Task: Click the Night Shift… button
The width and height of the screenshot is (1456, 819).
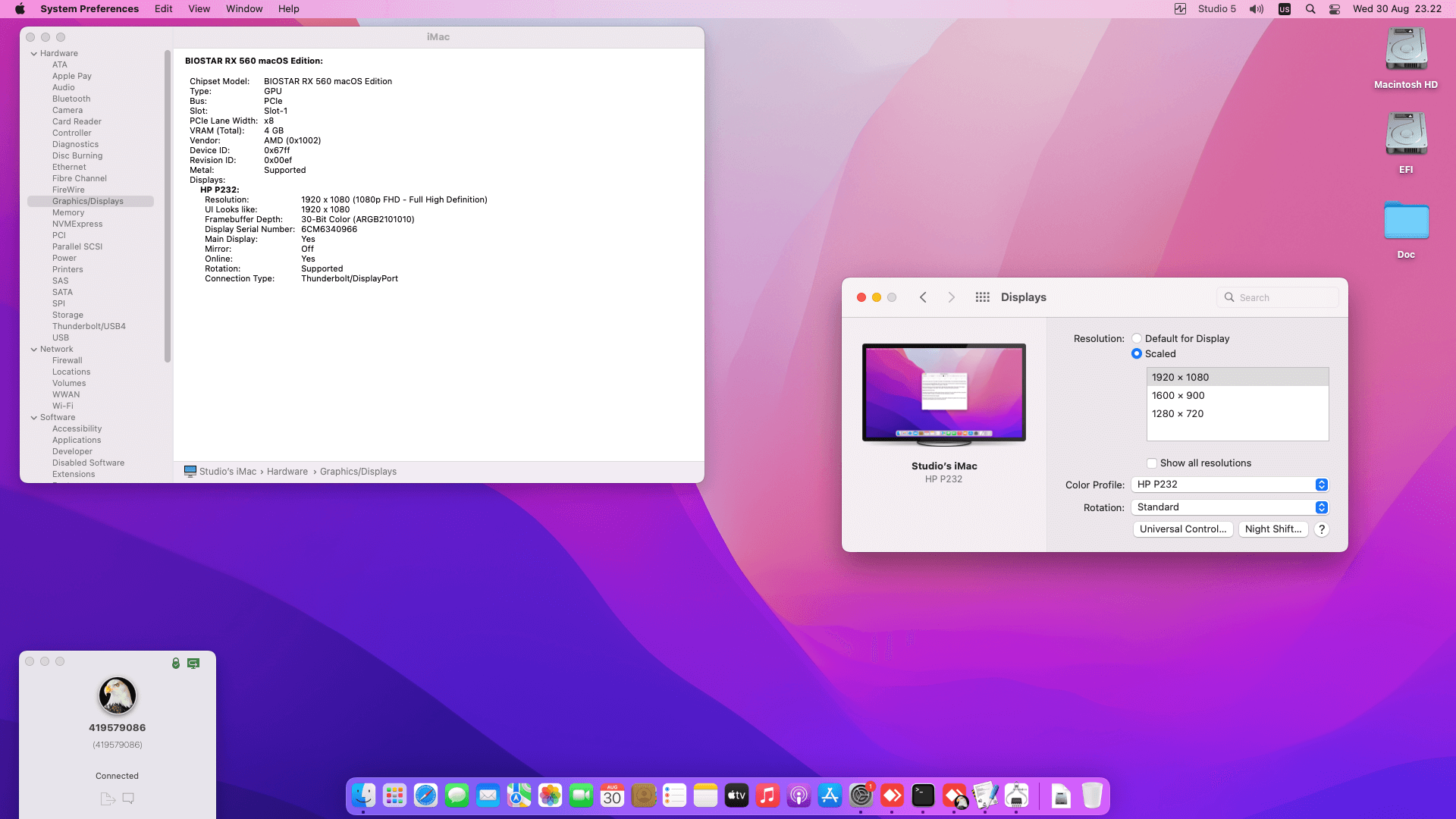Action: click(1273, 529)
